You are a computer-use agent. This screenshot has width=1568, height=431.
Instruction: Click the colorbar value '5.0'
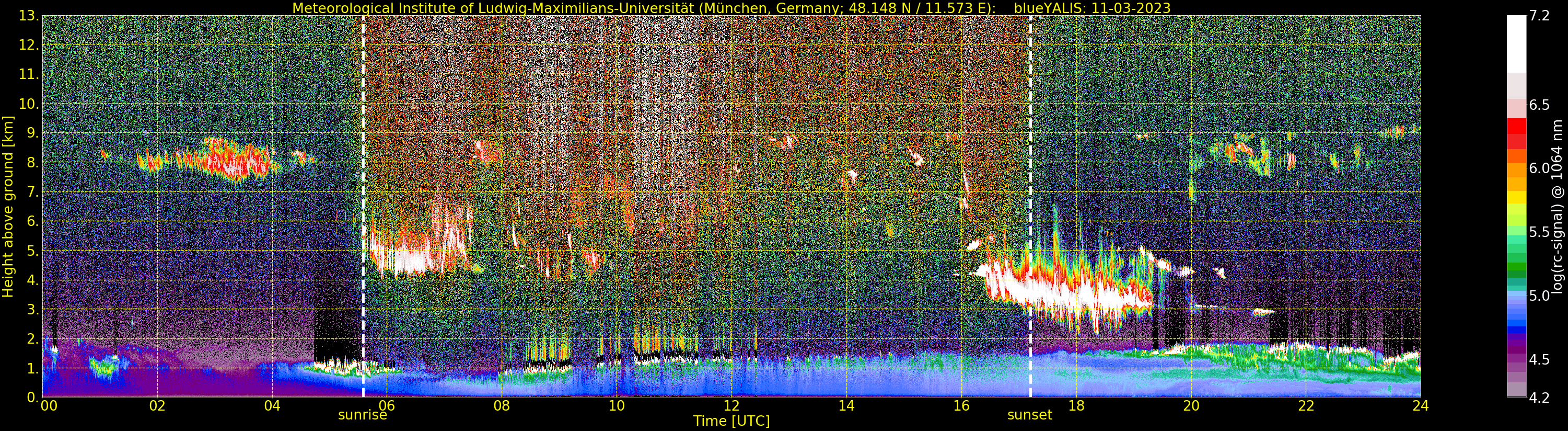click(1539, 296)
